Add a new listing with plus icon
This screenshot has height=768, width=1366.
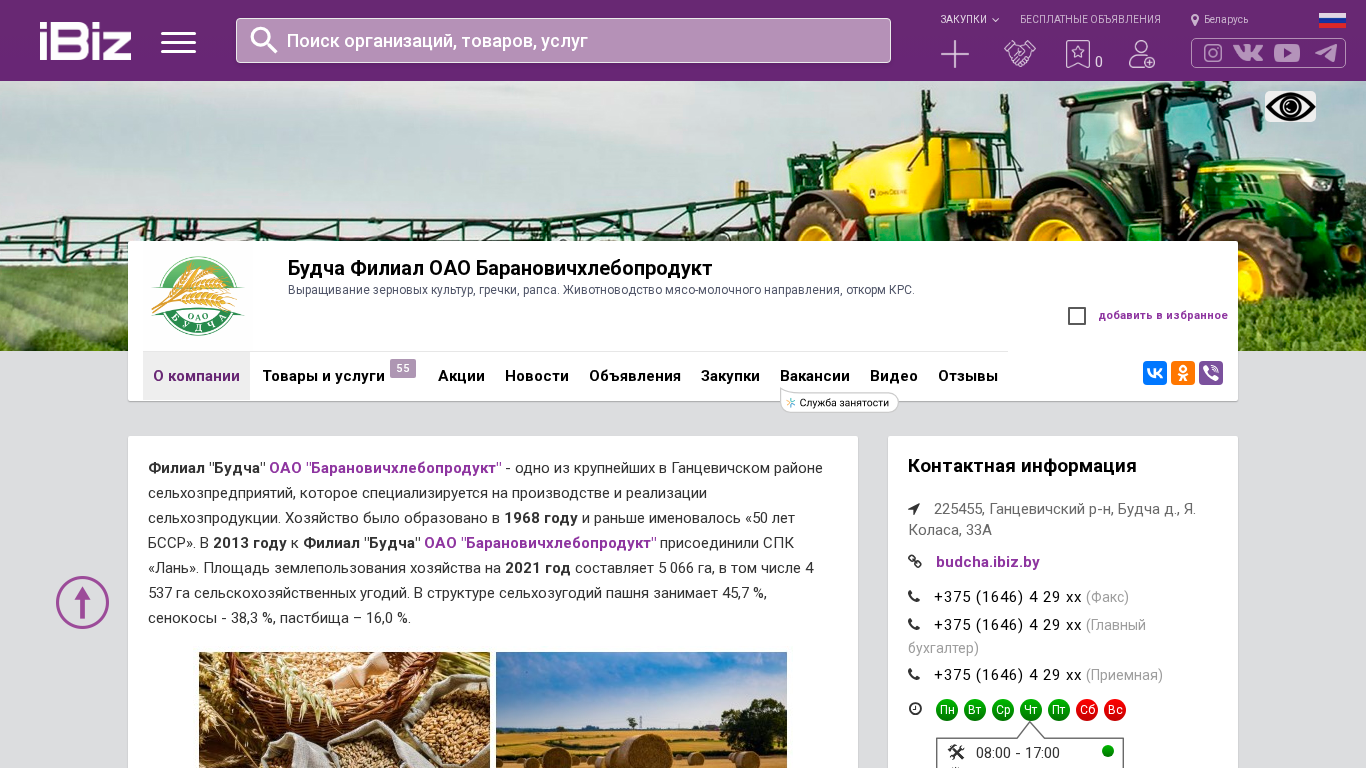point(955,54)
